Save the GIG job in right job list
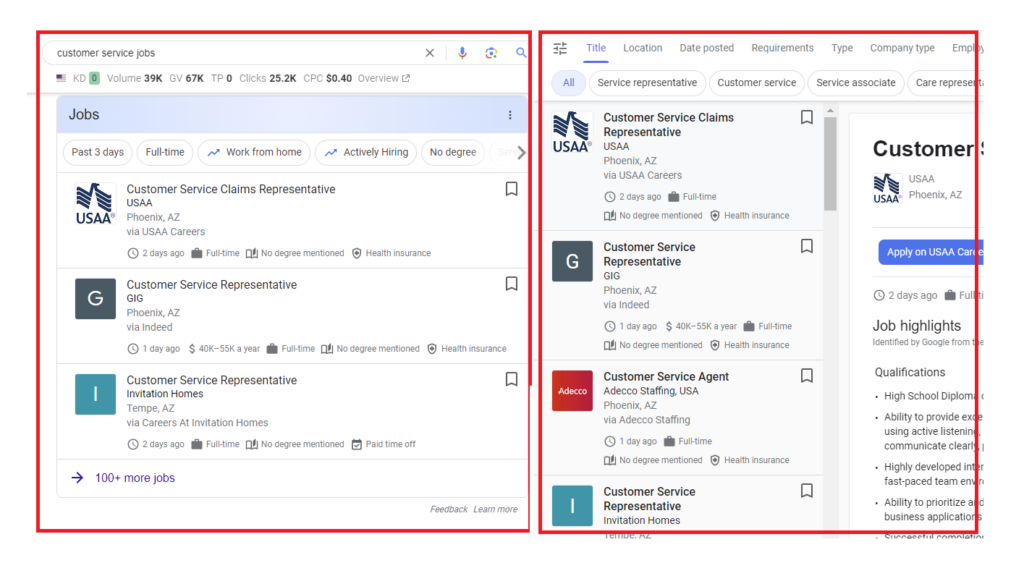This screenshot has width=1024, height=563. 807,246
